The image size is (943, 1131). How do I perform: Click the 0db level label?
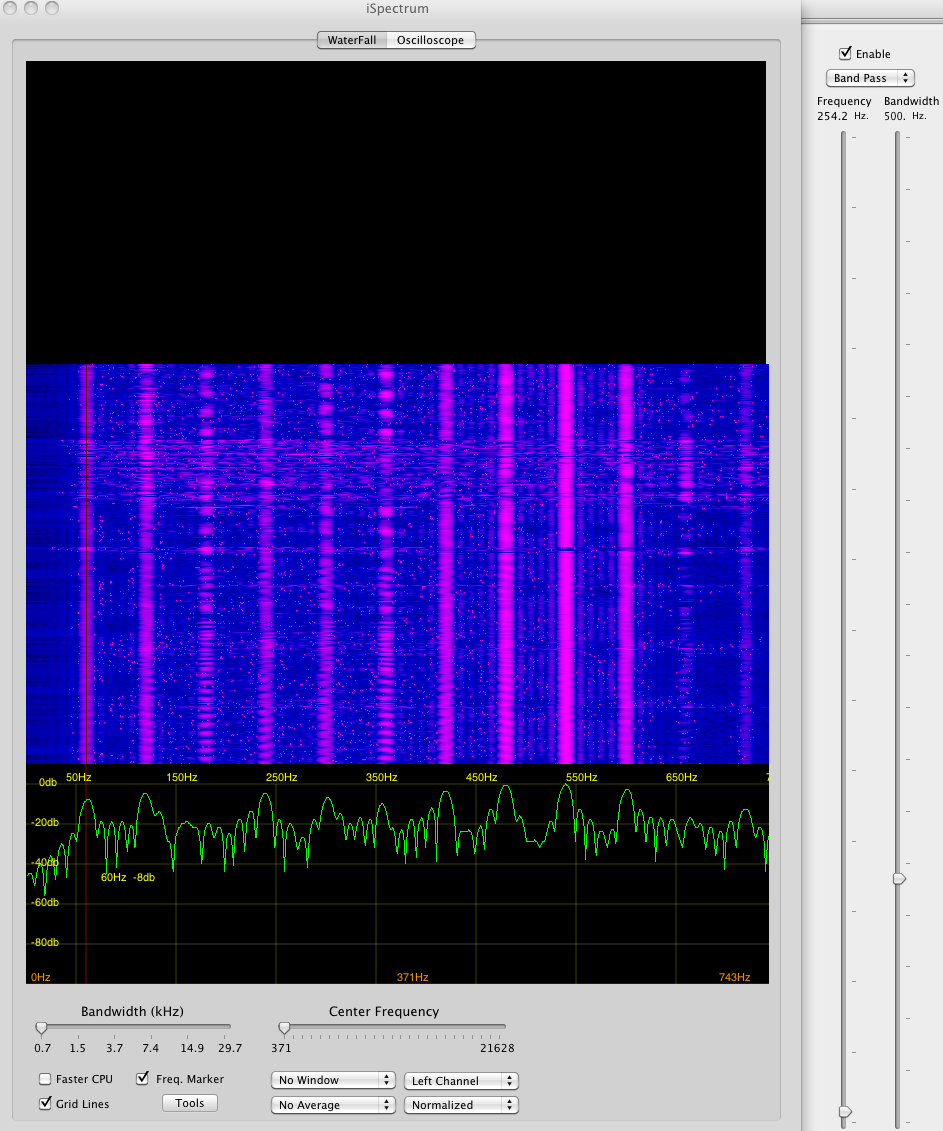48,782
